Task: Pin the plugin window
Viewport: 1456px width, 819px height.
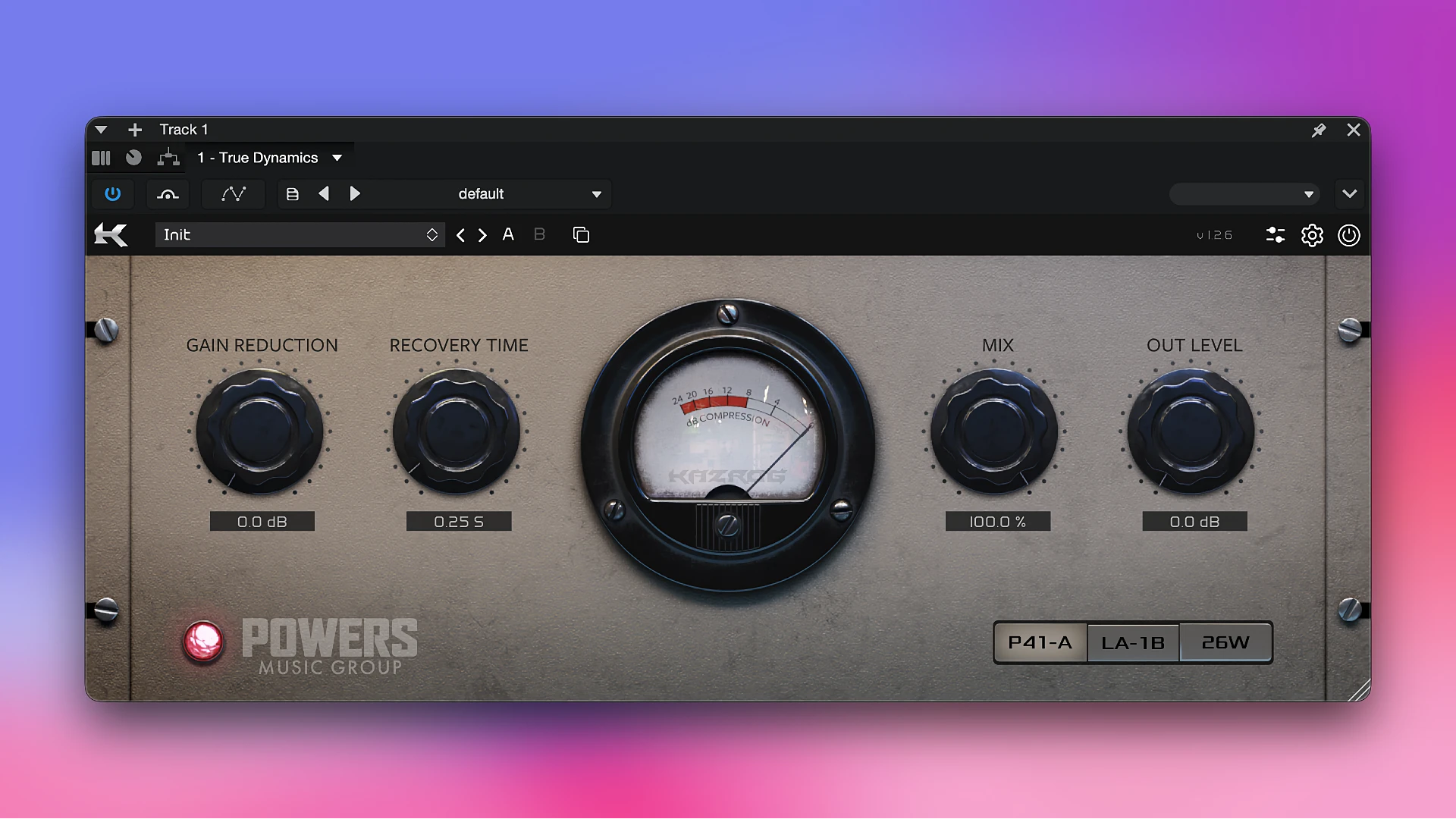Action: point(1319,130)
